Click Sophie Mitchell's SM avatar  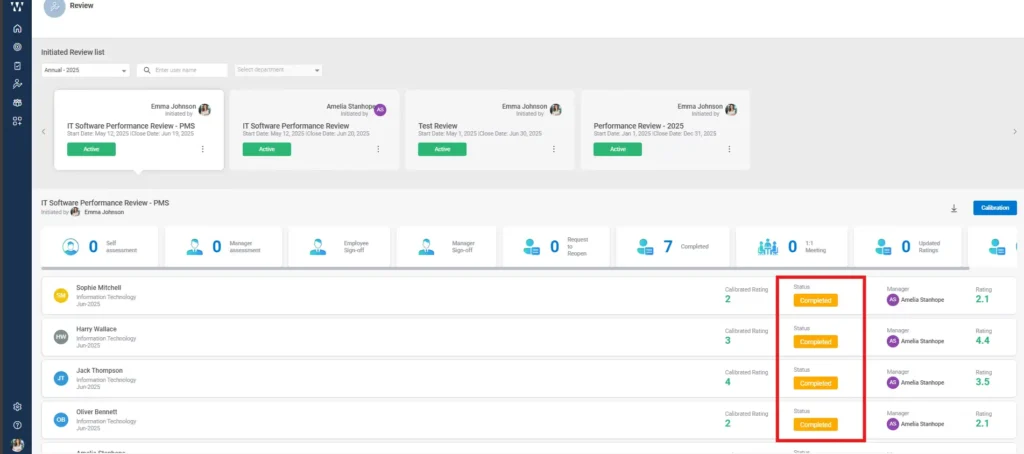pyautogui.click(x=61, y=296)
